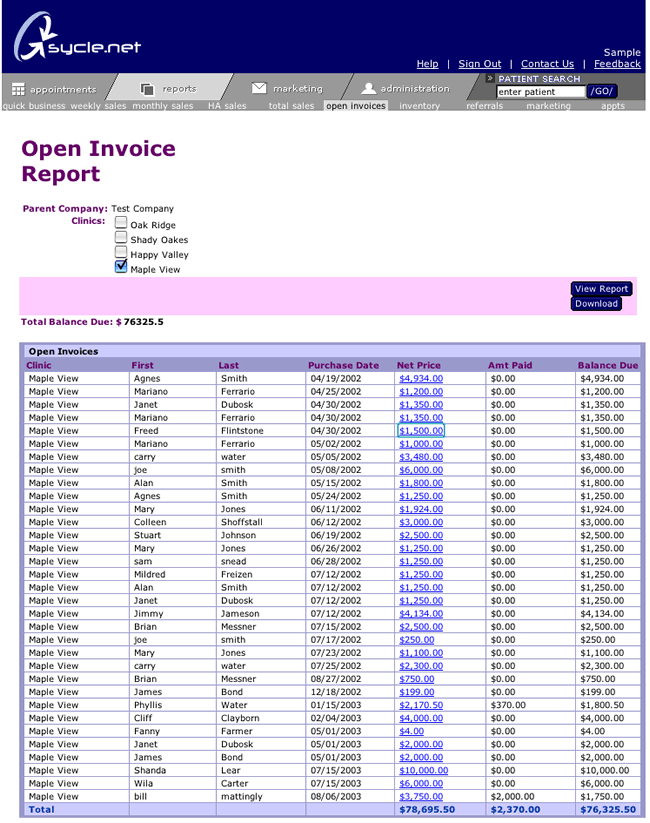Tick the Happy Valley clinic checkbox
This screenshot has height=823, width=650.
pyautogui.click(x=121, y=253)
